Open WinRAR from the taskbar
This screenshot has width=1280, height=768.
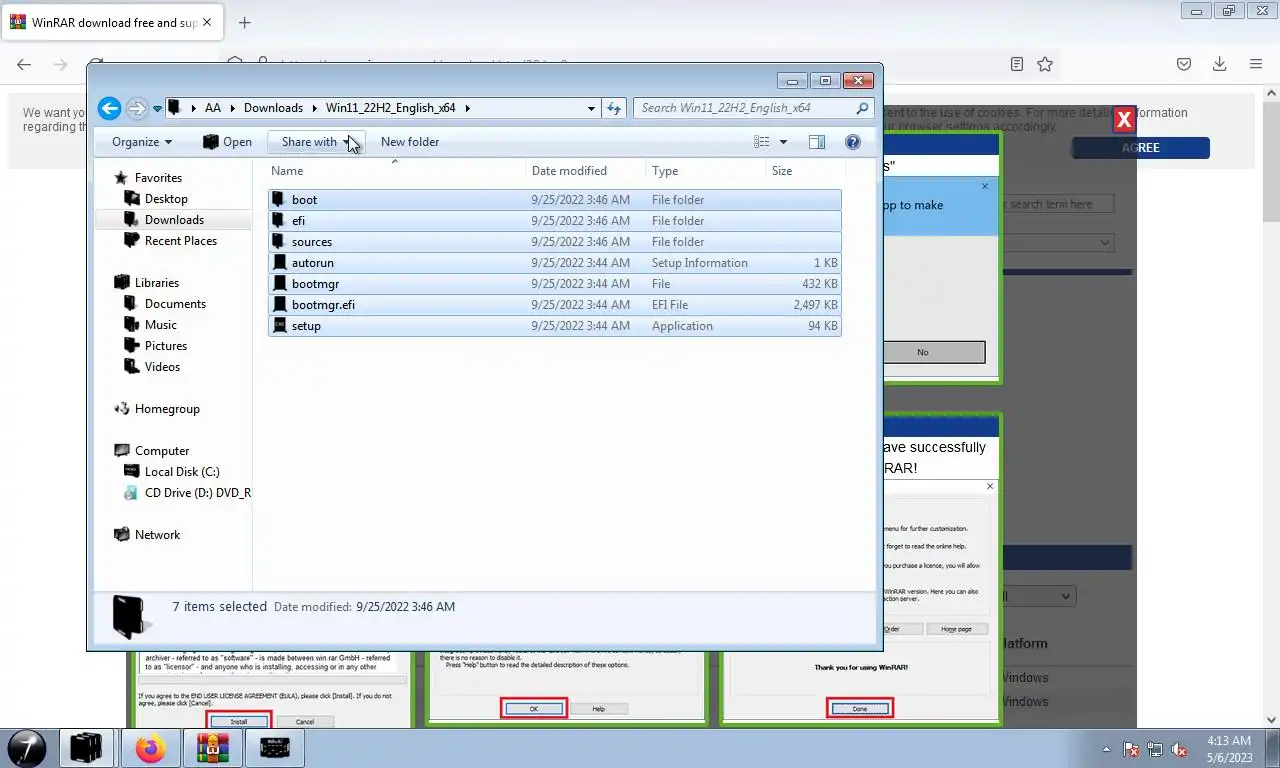213,748
